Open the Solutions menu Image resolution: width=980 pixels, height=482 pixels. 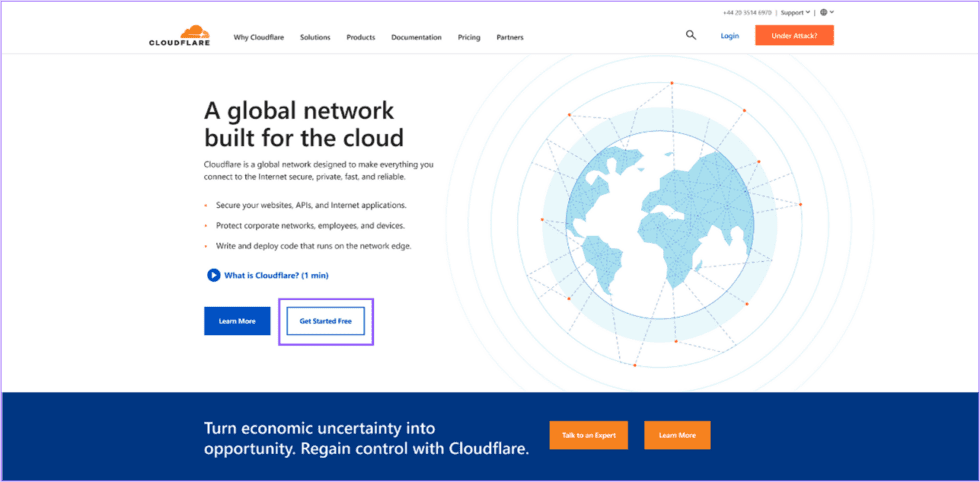[315, 37]
